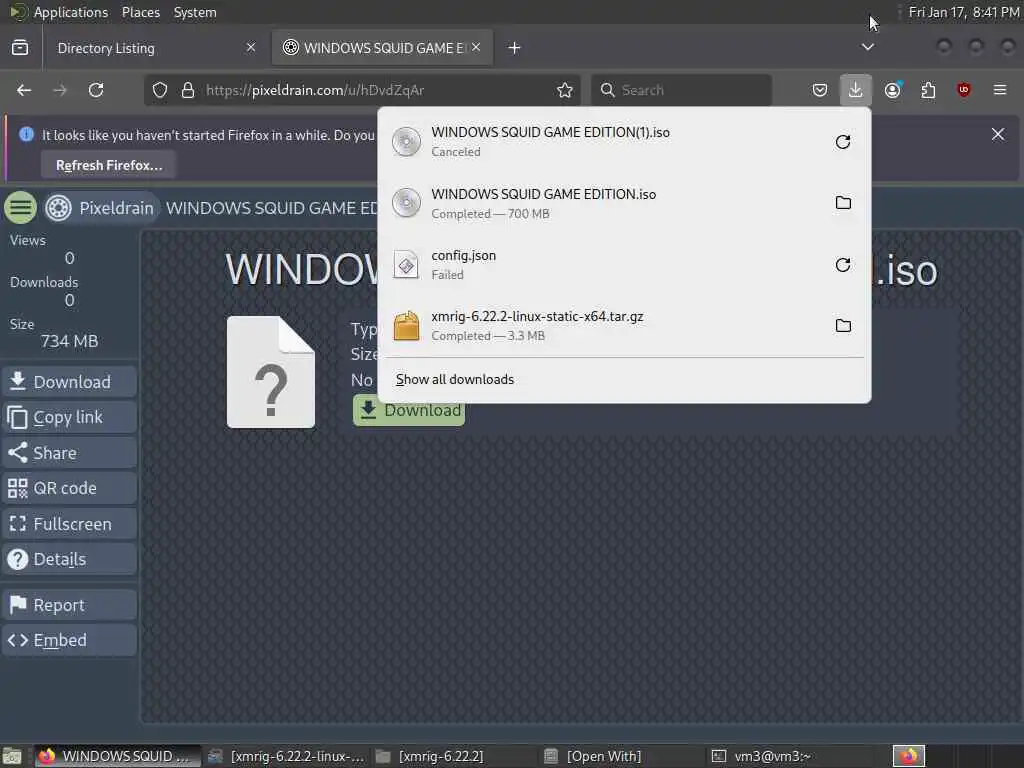Switch to WINDOWS SQUID taskbar window

pos(118,756)
